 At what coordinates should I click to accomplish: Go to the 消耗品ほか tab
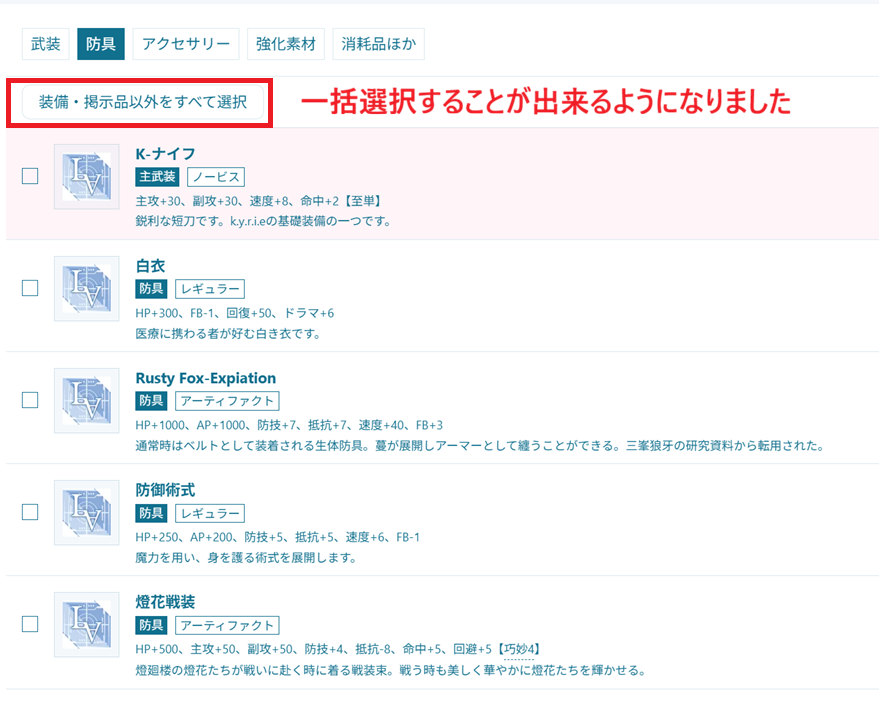tap(378, 44)
